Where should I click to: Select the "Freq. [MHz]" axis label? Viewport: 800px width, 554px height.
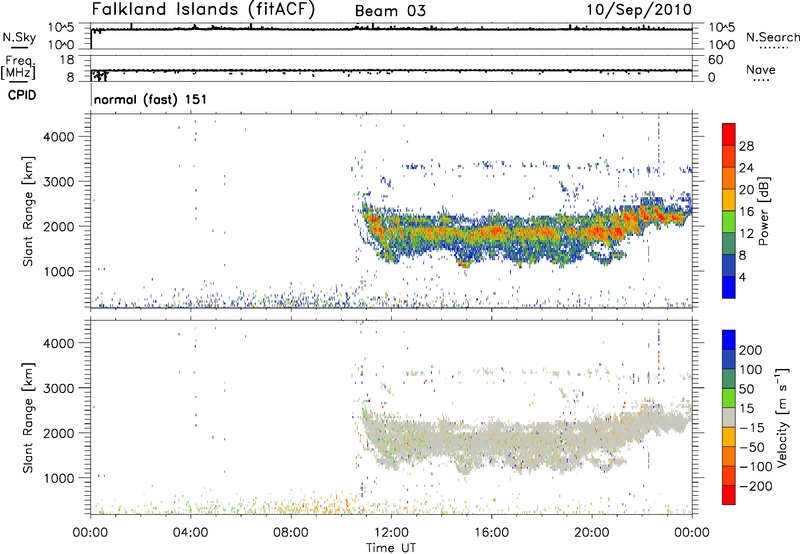pos(18,67)
